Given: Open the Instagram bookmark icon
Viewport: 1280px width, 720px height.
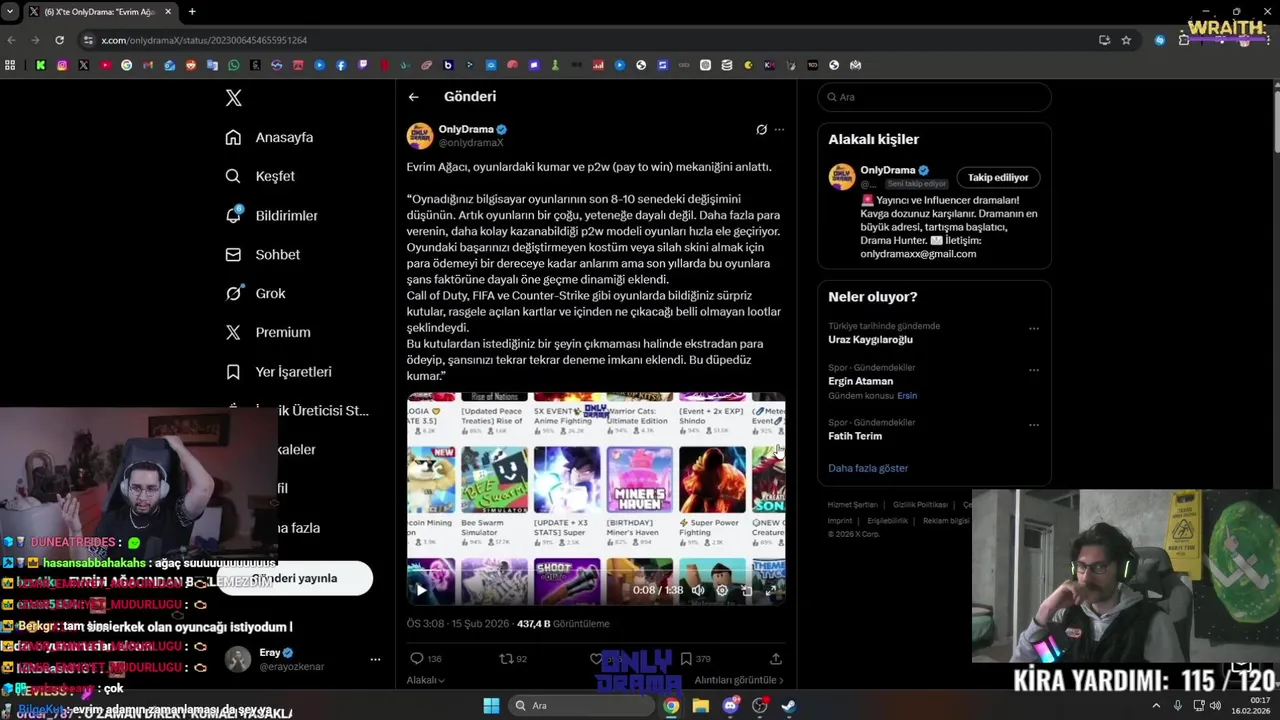Looking at the screenshot, I should click(62, 65).
